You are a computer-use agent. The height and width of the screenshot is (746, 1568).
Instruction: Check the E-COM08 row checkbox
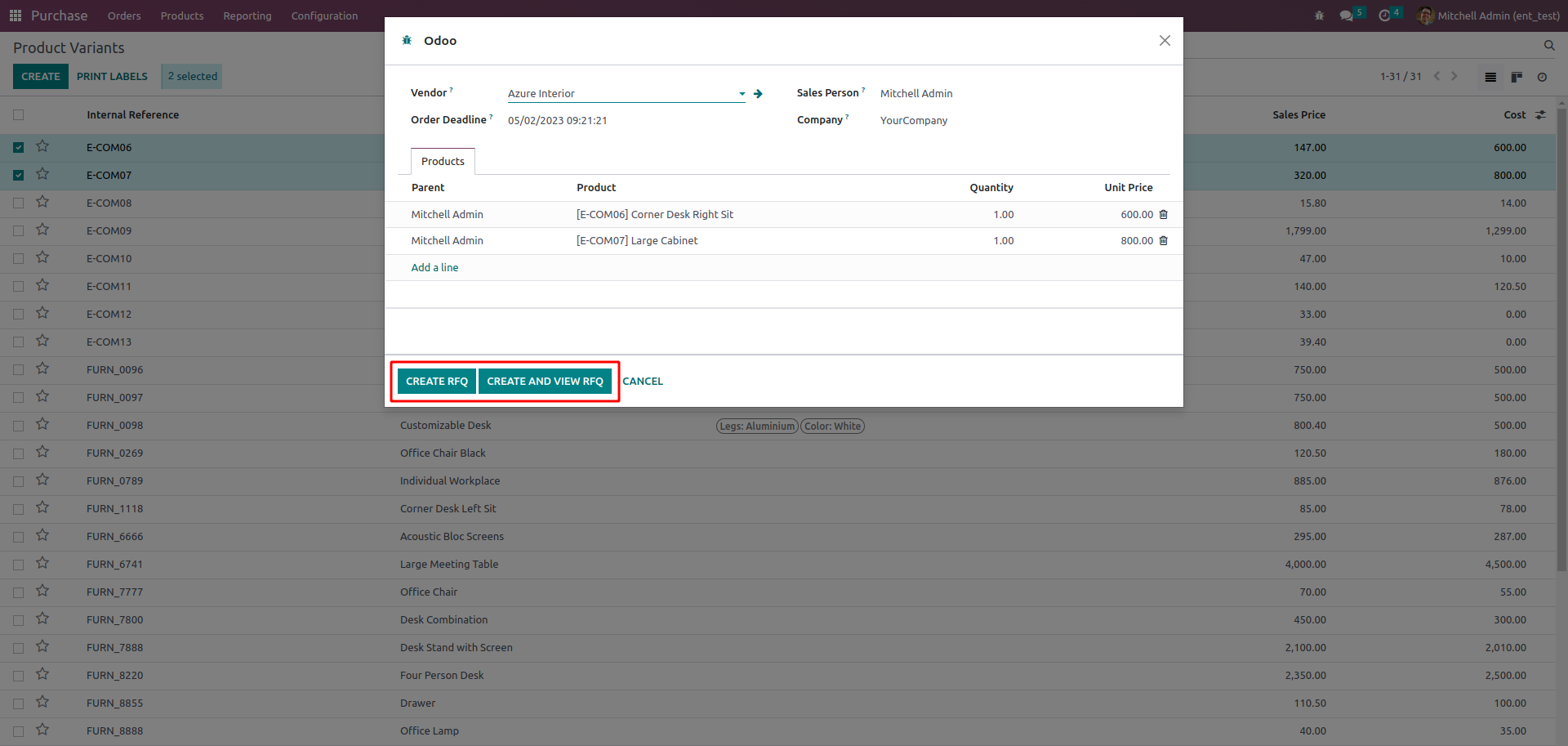pos(19,203)
